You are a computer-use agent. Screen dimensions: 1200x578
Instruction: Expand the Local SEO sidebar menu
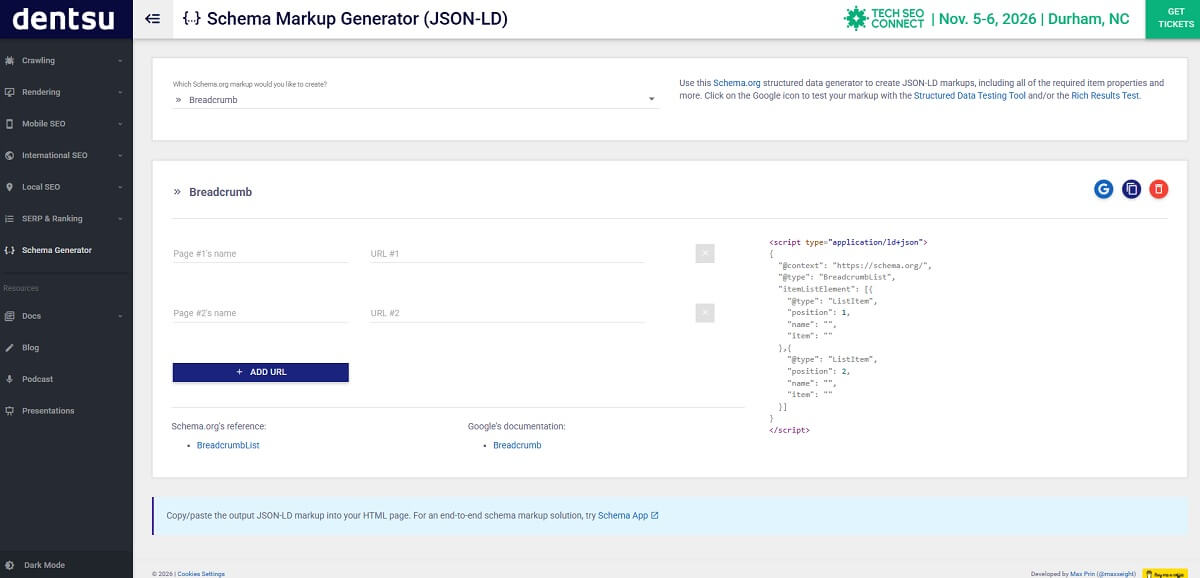(x=66, y=187)
